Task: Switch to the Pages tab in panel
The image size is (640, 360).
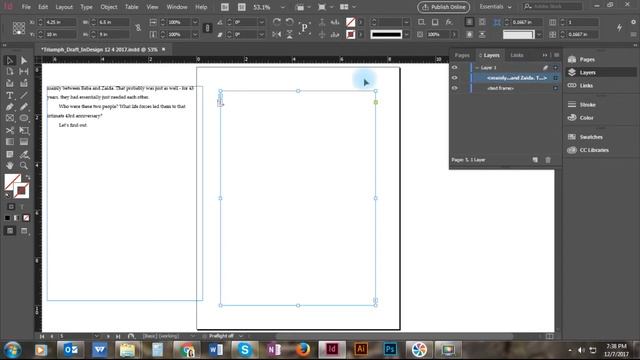Action: click(x=462, y=55)
